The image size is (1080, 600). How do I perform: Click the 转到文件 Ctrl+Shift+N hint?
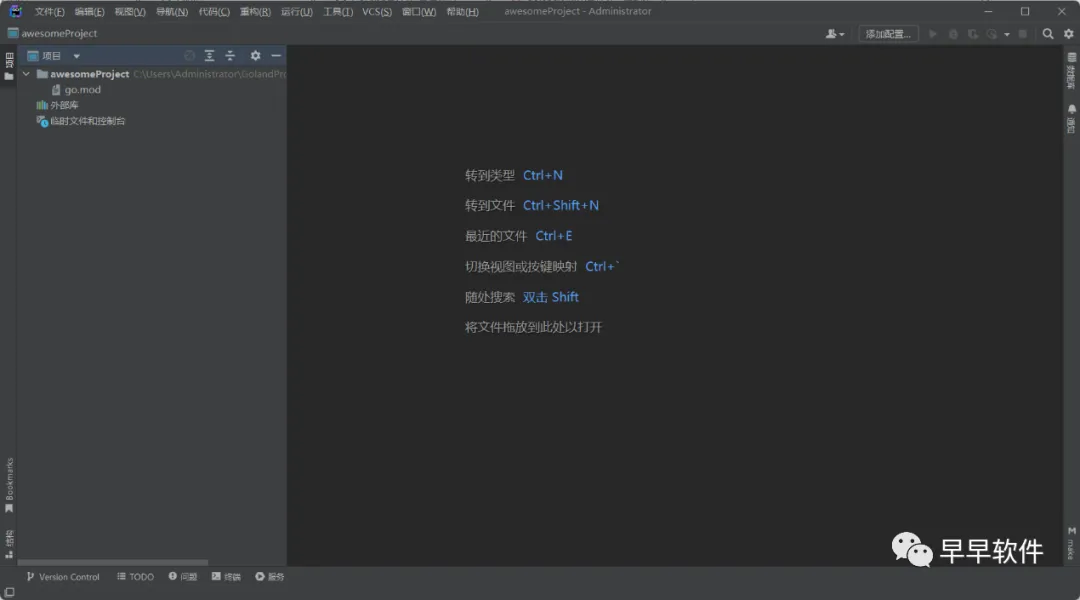532,205
